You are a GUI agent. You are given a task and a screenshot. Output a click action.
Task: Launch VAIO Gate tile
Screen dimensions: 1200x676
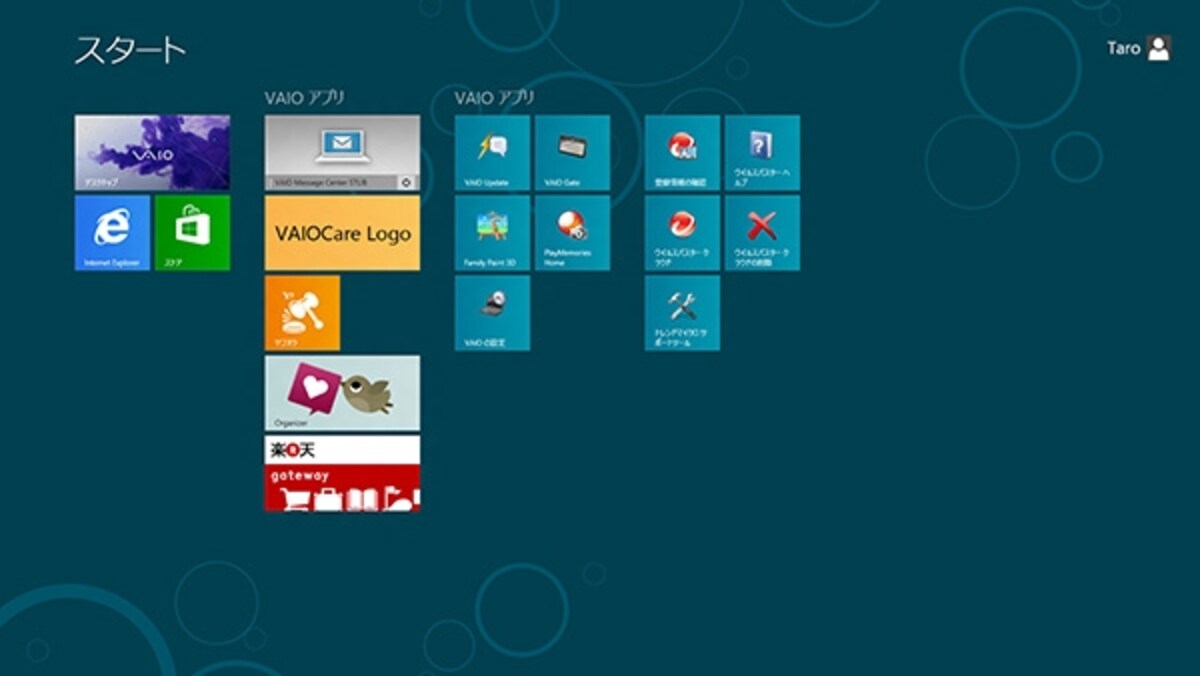coord(572,153)
